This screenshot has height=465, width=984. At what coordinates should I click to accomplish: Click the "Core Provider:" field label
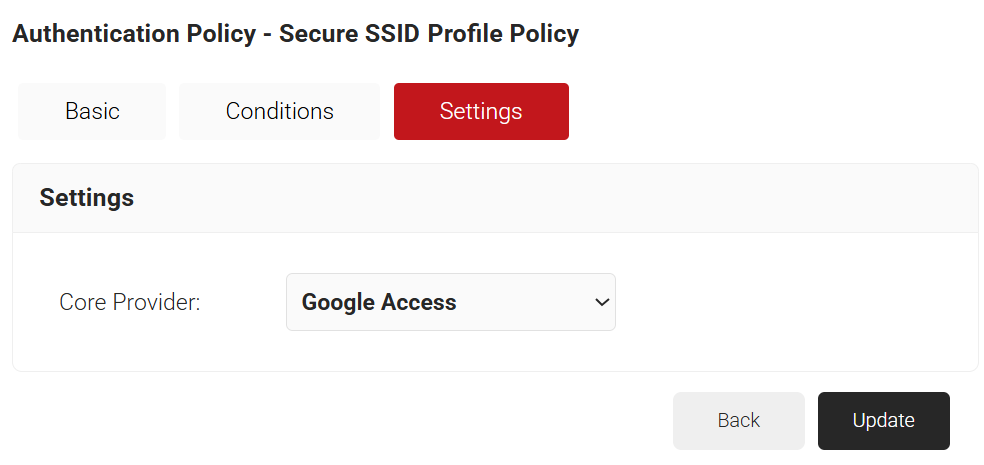coord(130,302)
